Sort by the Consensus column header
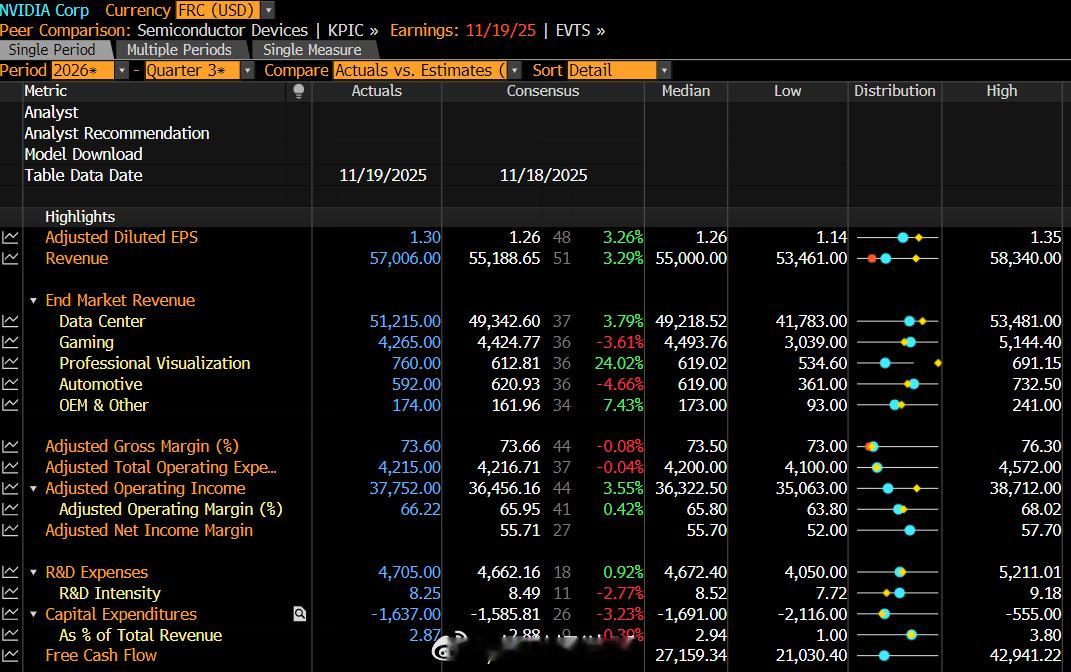This screenshot has width=1071, height=672. click(x=543, y=92)
